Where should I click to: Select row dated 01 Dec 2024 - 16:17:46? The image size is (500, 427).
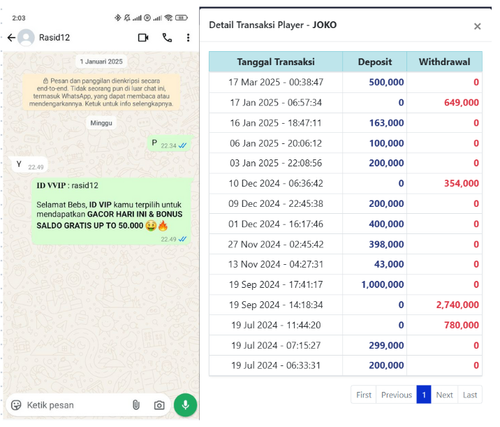[346, 224]
